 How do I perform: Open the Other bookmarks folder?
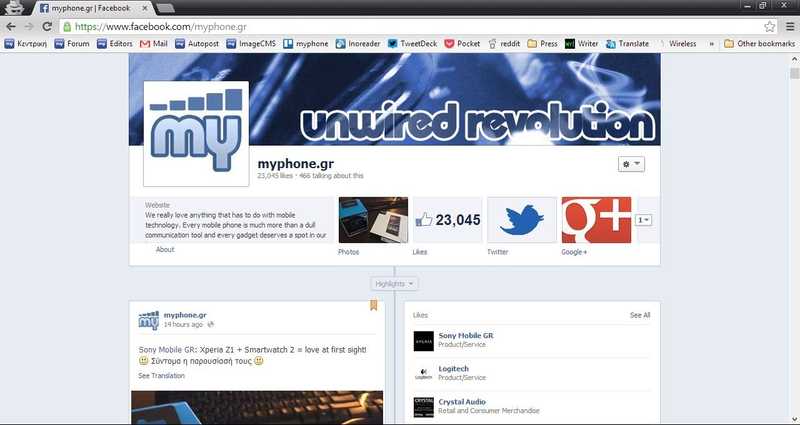click(758, 44)
